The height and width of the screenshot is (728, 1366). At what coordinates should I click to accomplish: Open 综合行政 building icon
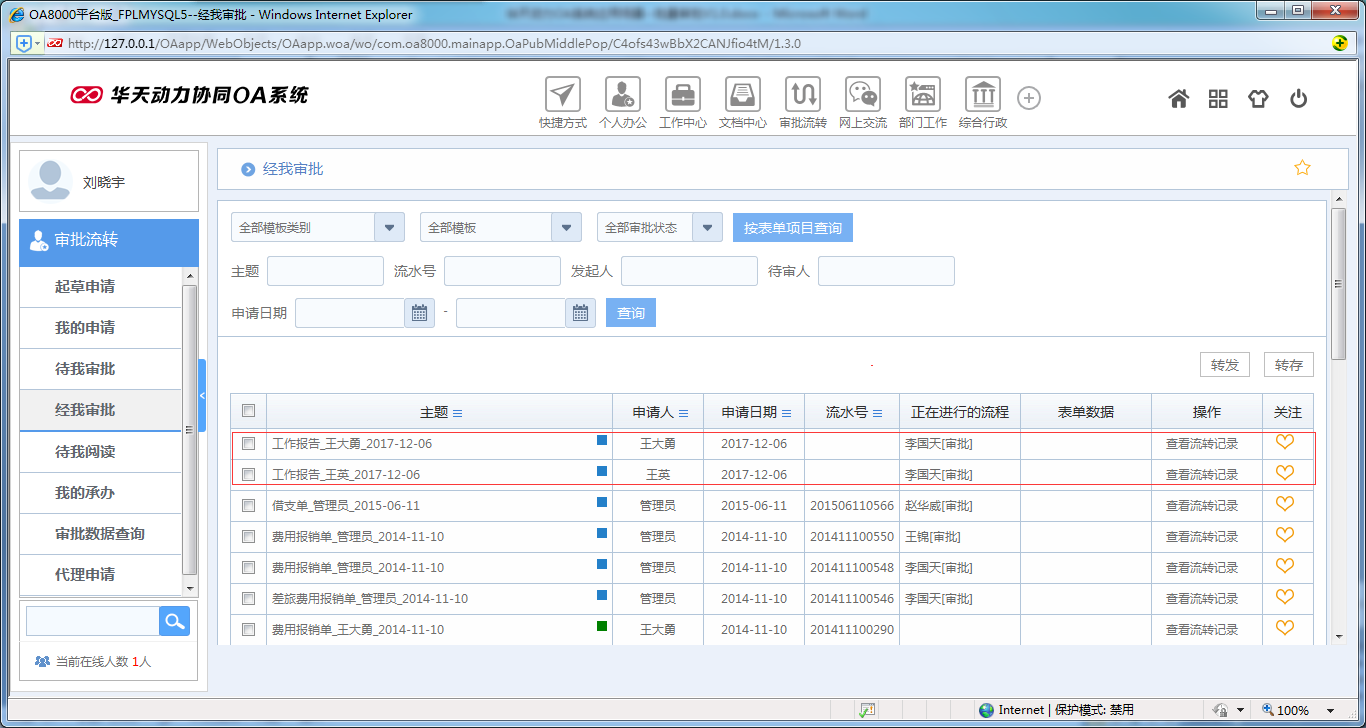pos(982,95)
